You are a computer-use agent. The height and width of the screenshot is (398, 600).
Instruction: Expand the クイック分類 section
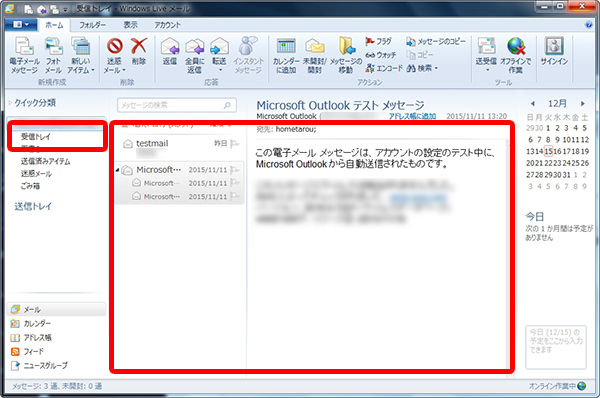(10, 103)
